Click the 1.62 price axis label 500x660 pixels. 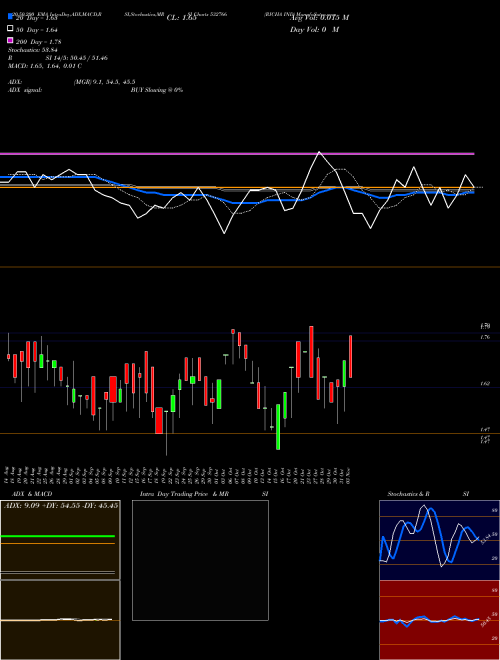(485, 383)
